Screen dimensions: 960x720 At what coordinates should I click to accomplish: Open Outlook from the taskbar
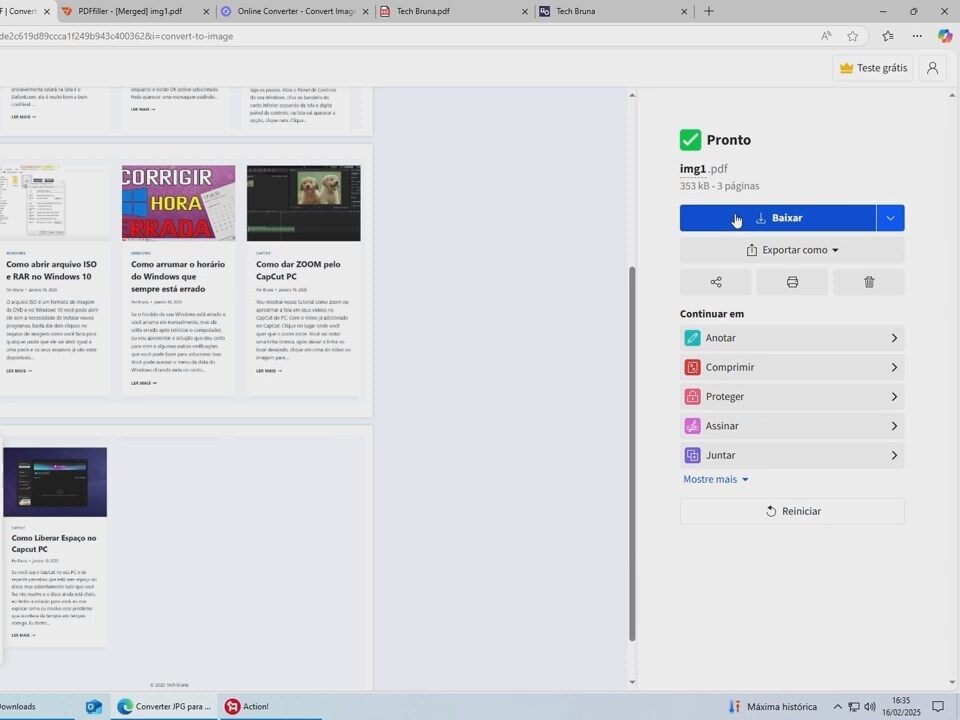click(x=93, y=706)
